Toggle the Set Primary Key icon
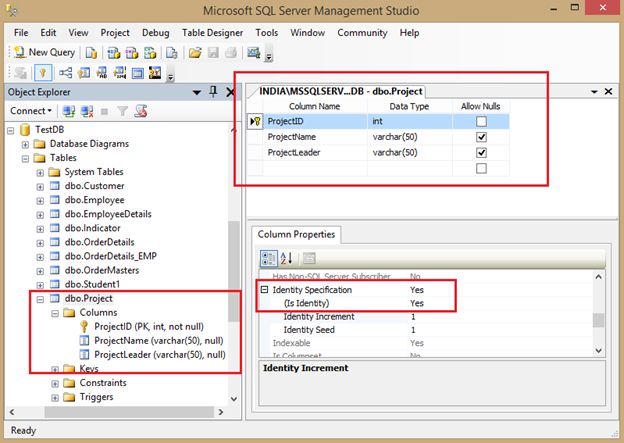The image size is (624, 443). click(43, 73)
